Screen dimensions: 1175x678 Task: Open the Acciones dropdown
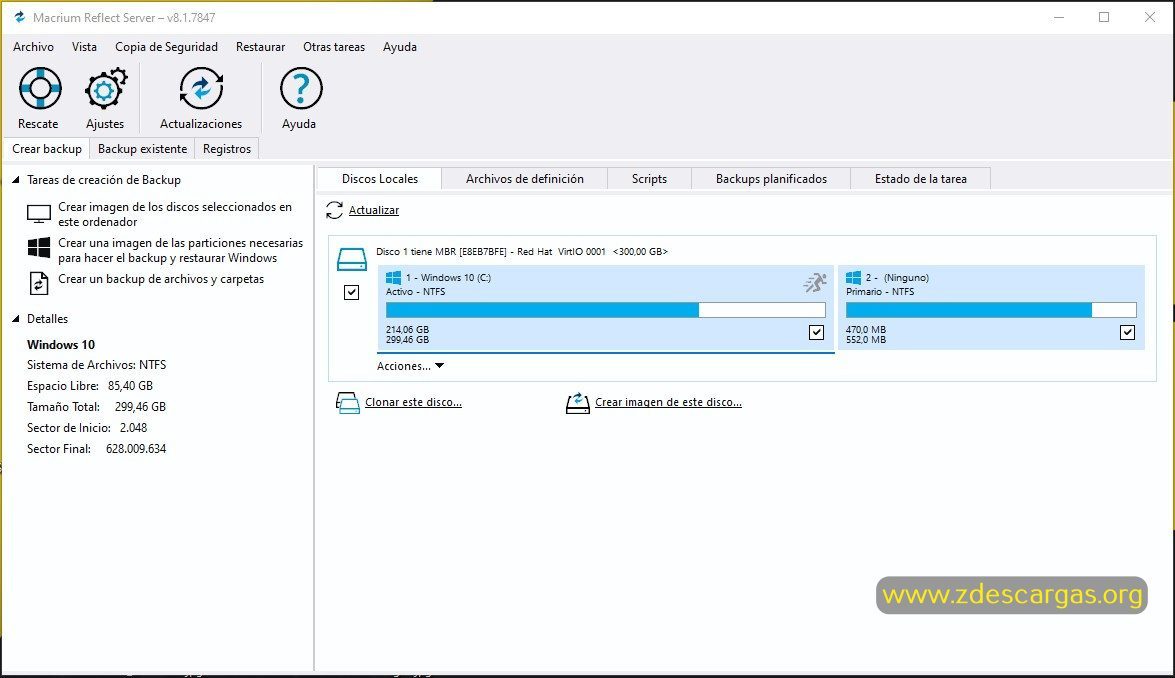(410, 366)
